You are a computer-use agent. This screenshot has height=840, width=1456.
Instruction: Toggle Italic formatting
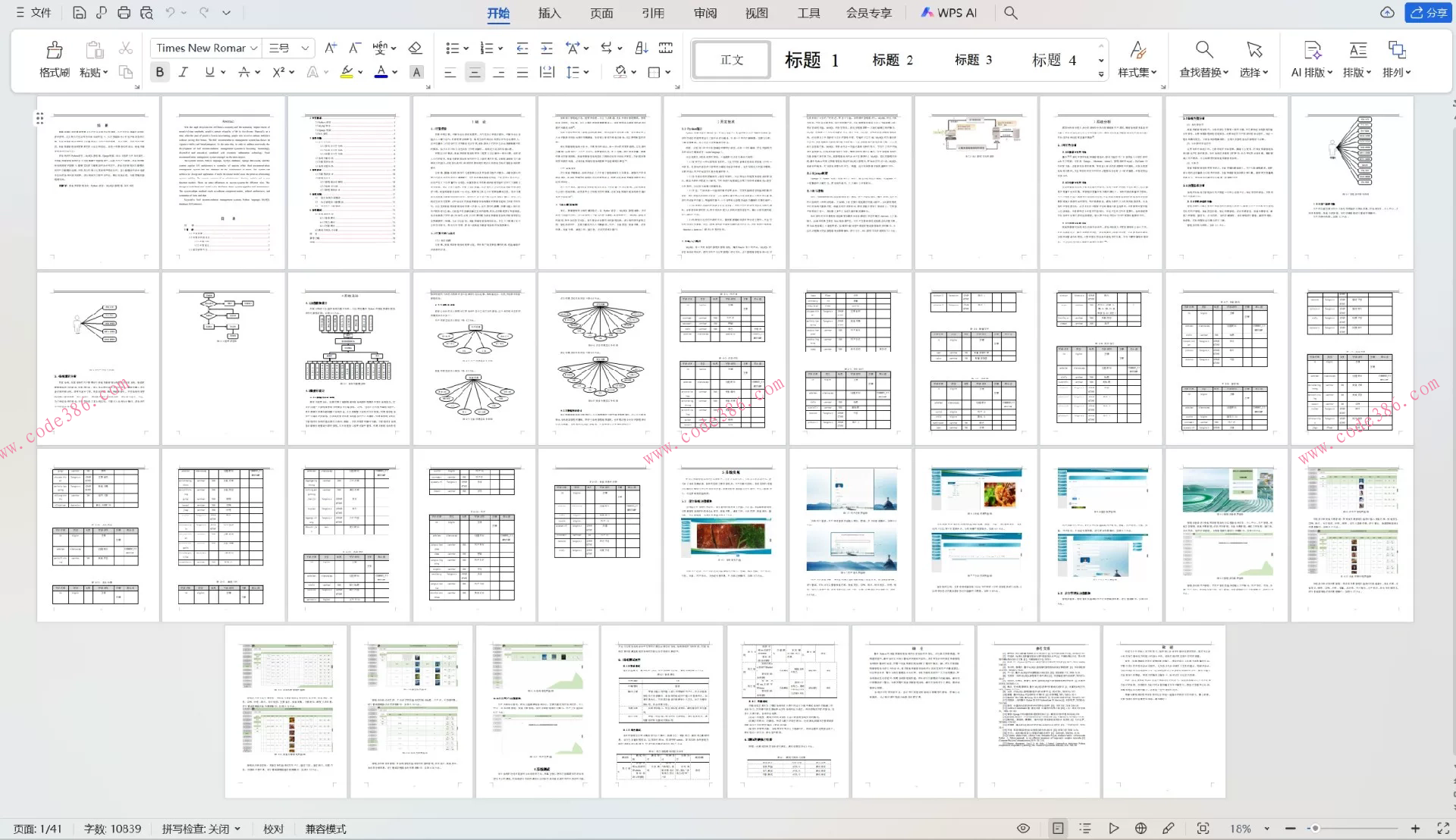pos(183,72)
